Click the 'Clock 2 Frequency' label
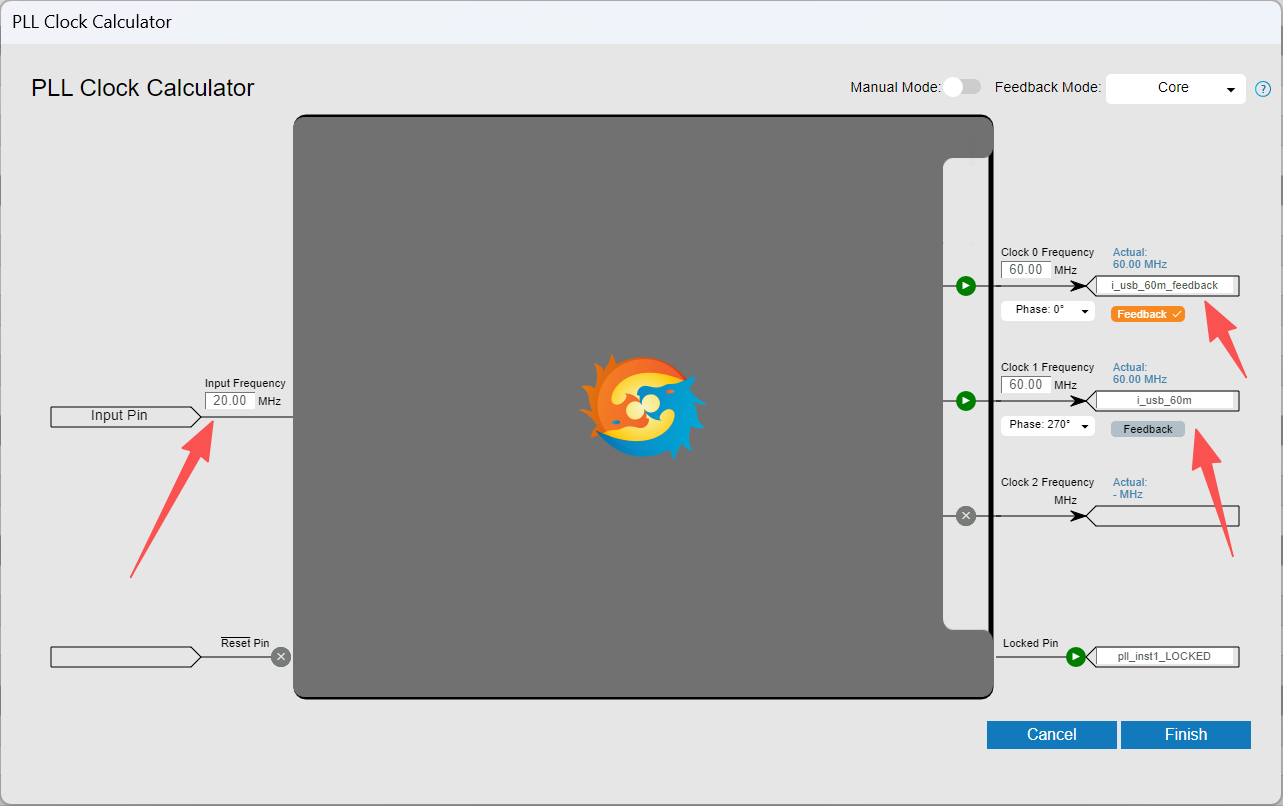This screenshot has width=1283, height=806. point(1048,482)
